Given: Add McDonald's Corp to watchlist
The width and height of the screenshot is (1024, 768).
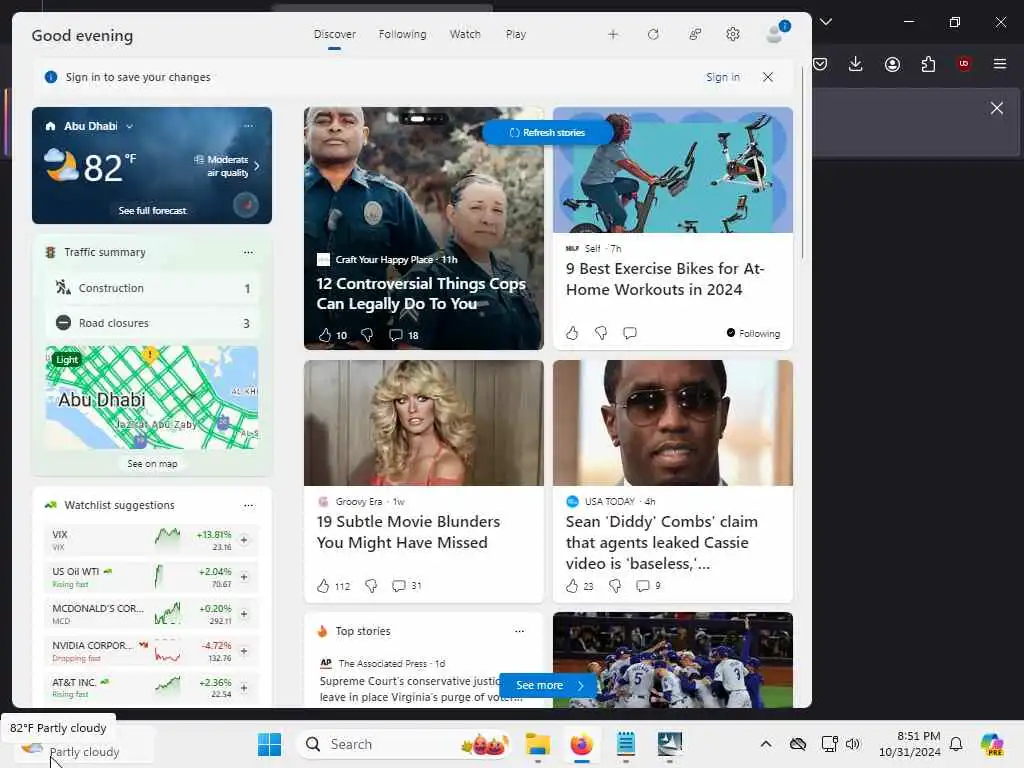Looking at the screenshot, I should pos(244,614).
